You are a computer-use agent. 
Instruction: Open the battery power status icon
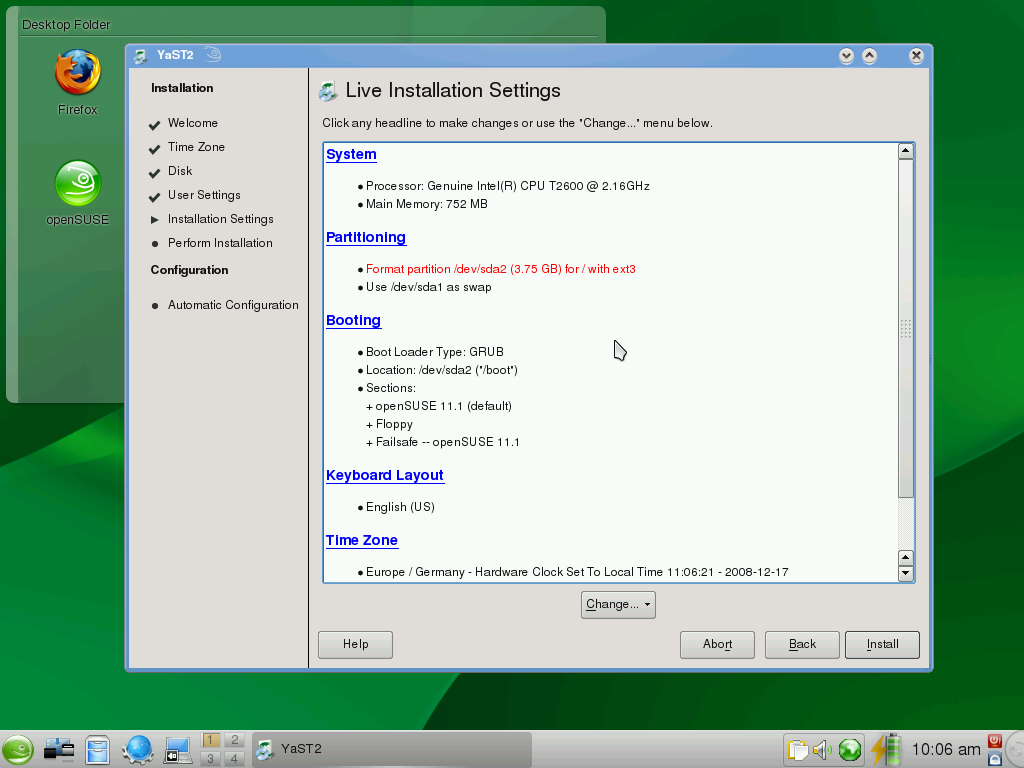tap(886, 748)
